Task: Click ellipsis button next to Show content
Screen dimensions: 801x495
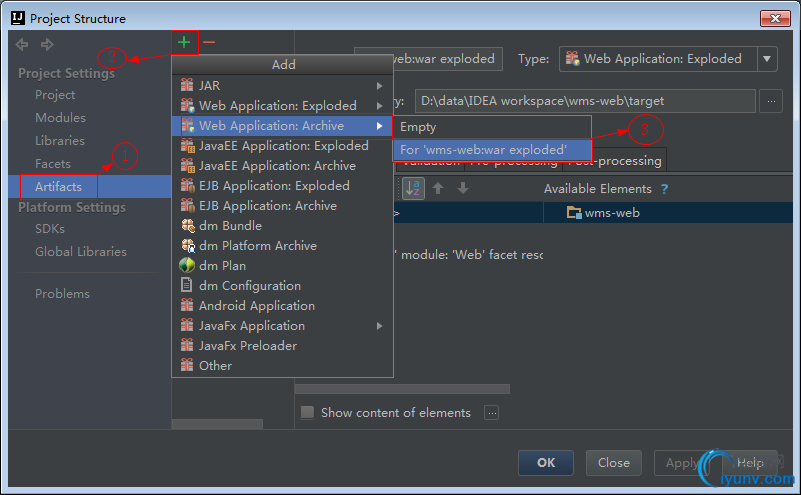Action: coord(491,413)
